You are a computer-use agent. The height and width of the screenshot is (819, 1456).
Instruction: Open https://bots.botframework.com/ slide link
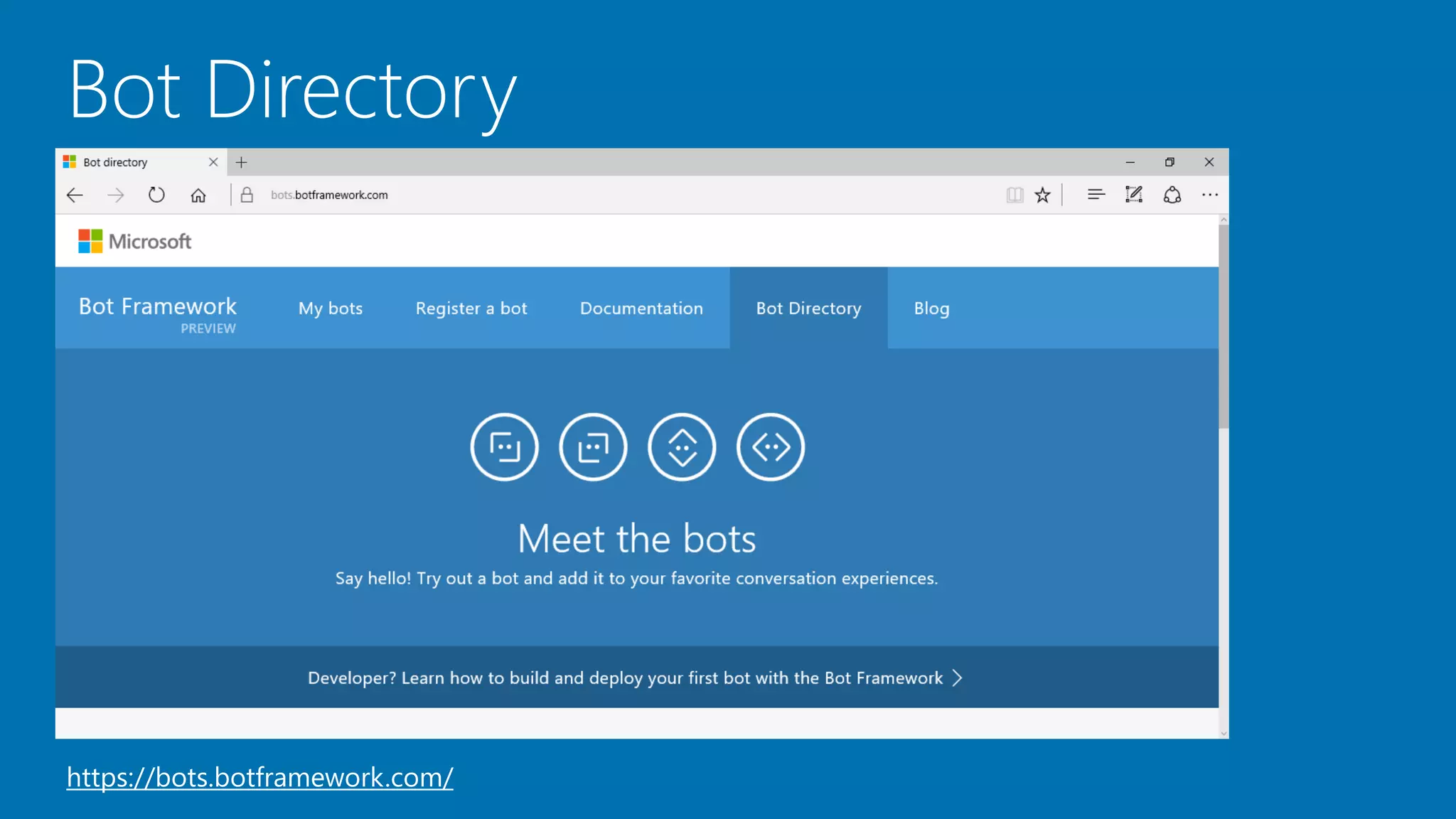pyautogui.click(x=259, y=777)
